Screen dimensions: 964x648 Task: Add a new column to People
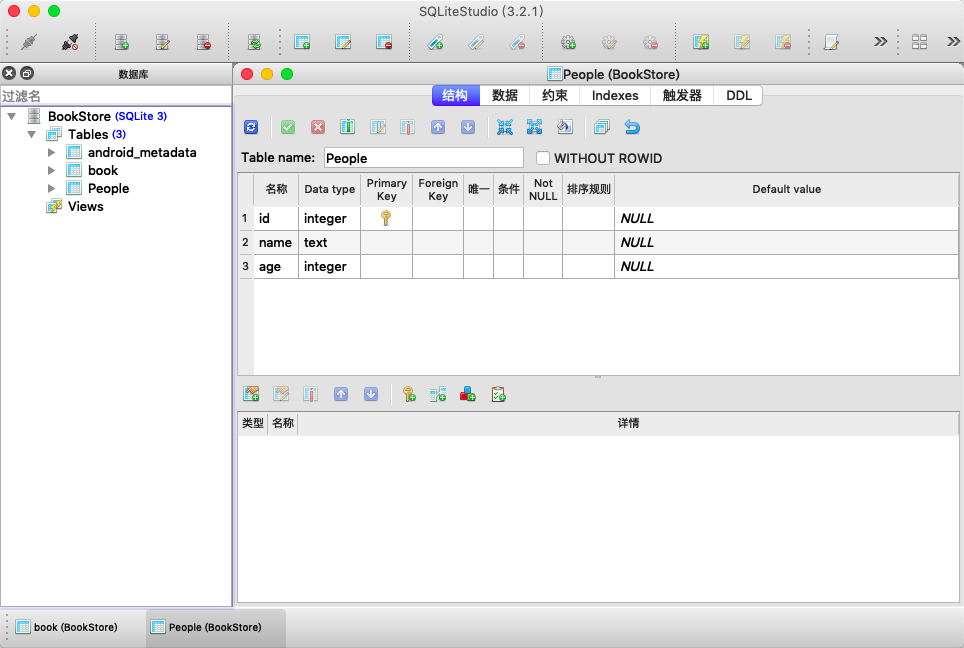tap(347, 127)
